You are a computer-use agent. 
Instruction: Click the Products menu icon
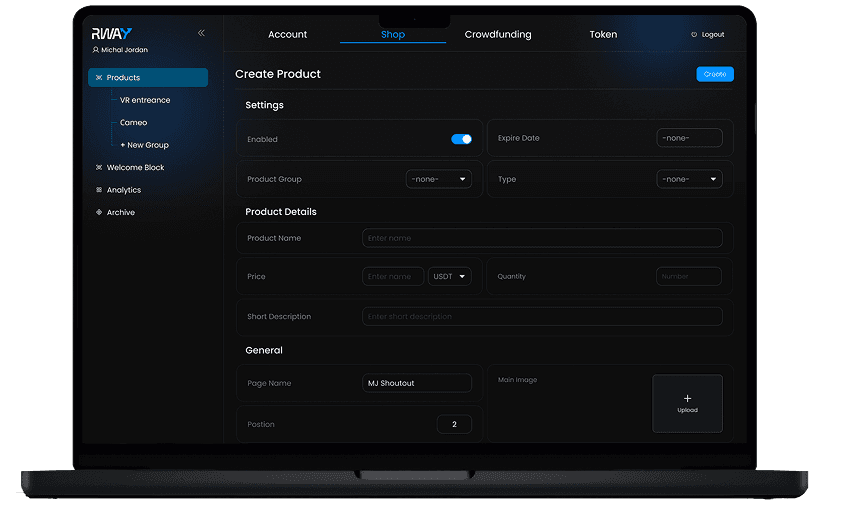pos(99,78)
